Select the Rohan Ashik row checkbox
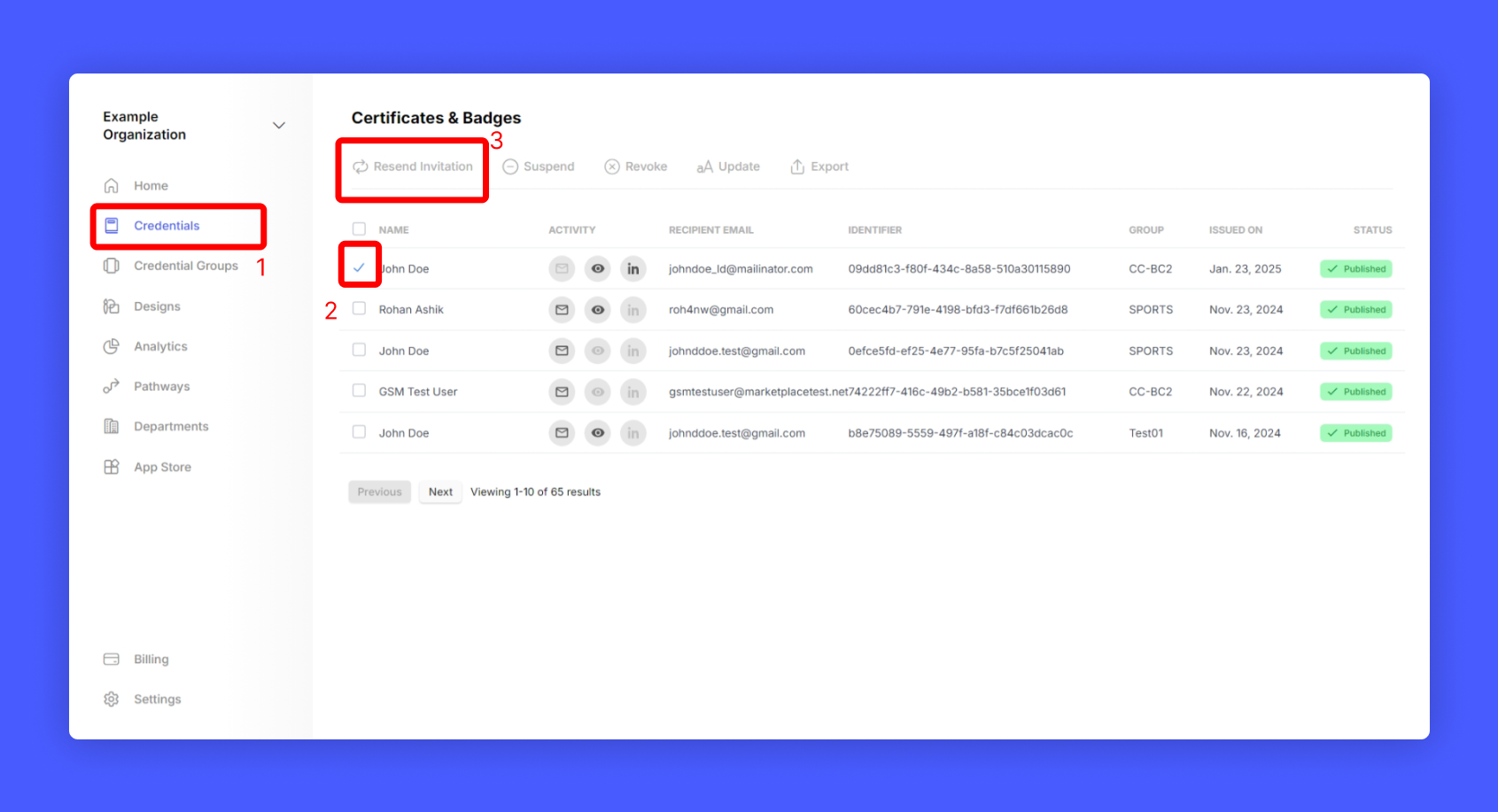Image resolution: width=1498 pixels, height=812 pixels. pyautogui.click(x=359, y=309)
